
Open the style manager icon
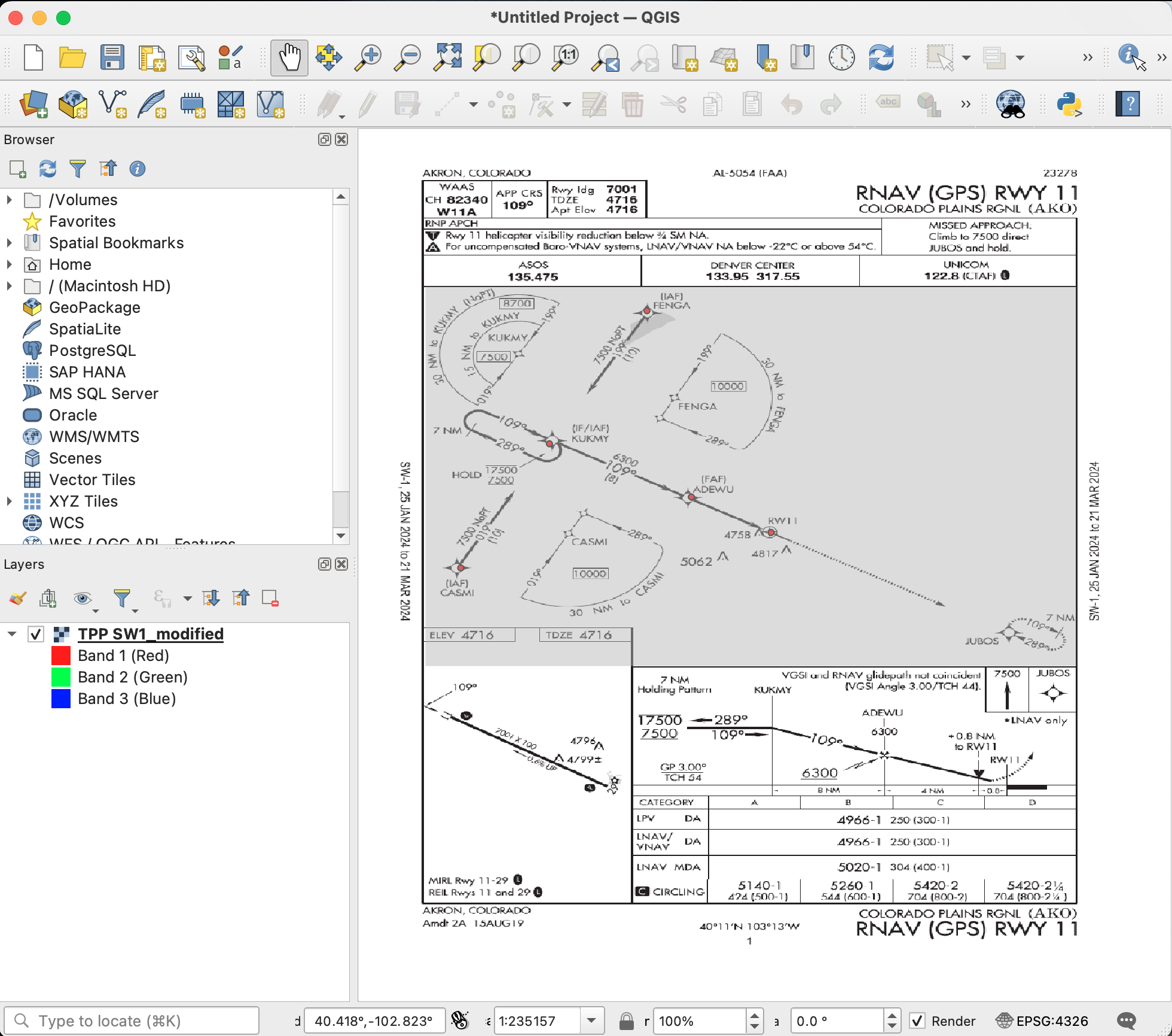click(230, 57)
